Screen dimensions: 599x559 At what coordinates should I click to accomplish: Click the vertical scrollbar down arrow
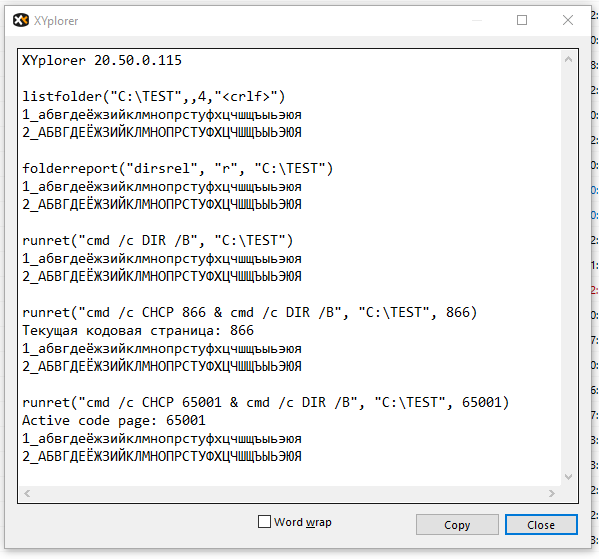coord(568,477)
